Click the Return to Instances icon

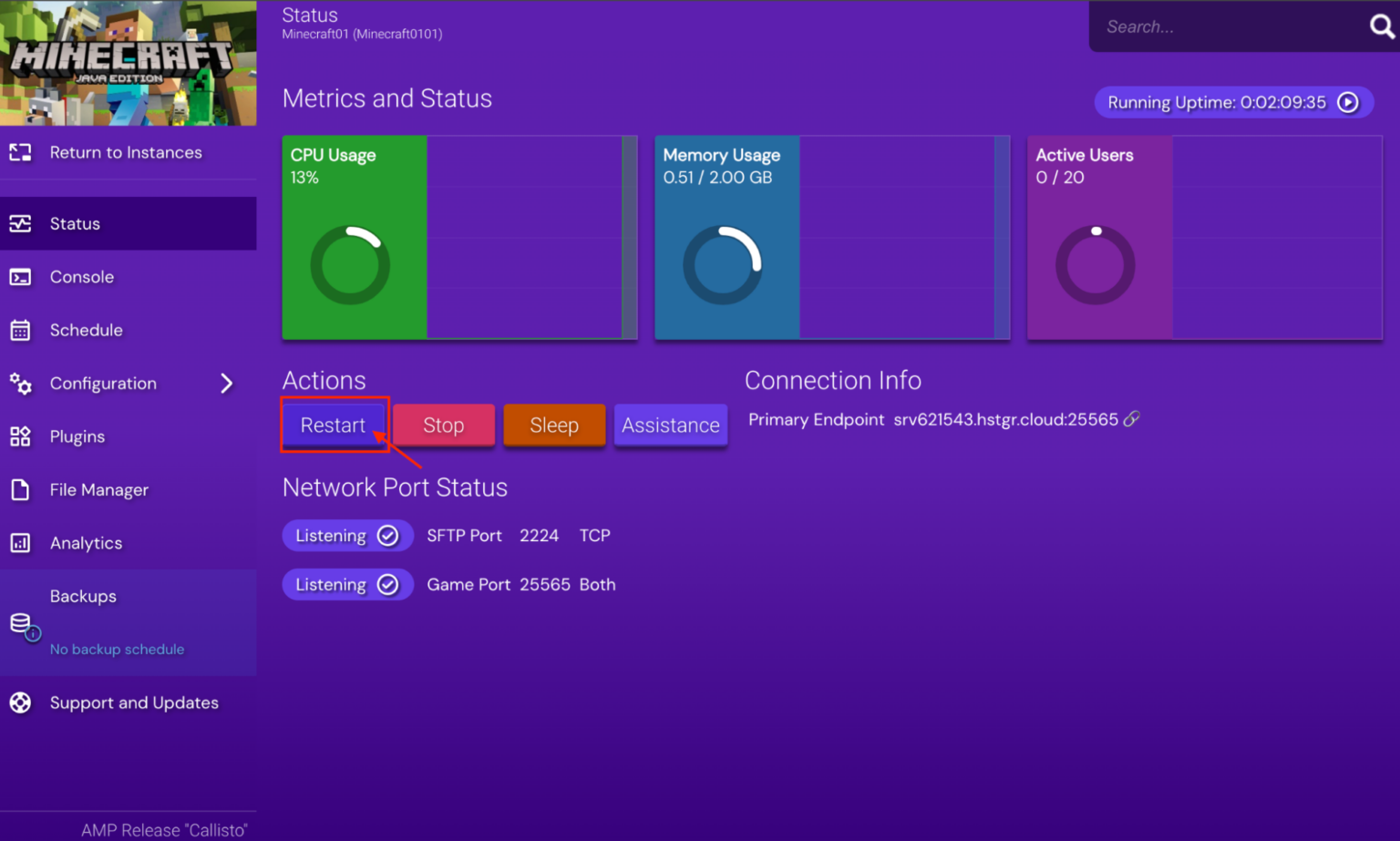tap(20, 152)
